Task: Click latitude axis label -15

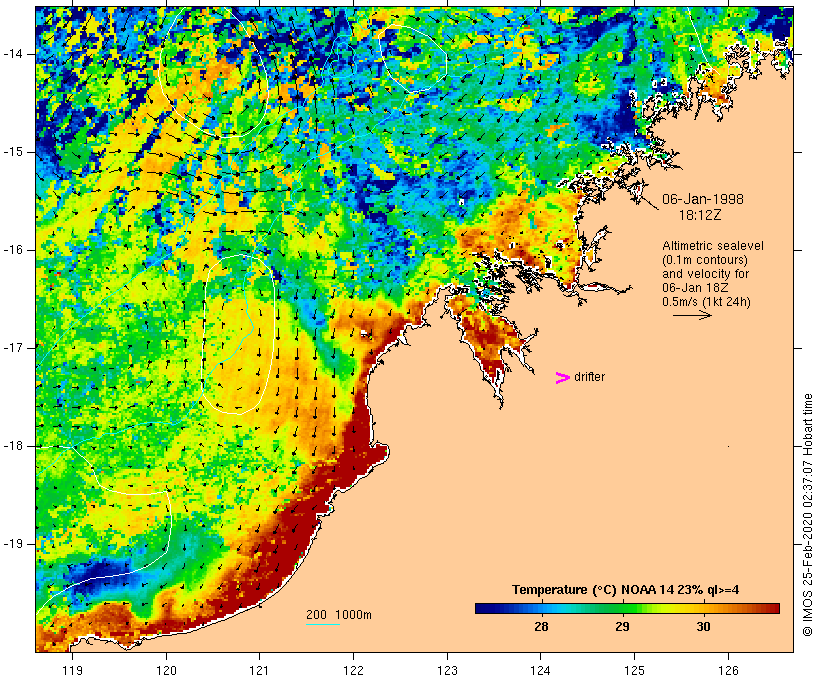Action: tap(13, 152)
